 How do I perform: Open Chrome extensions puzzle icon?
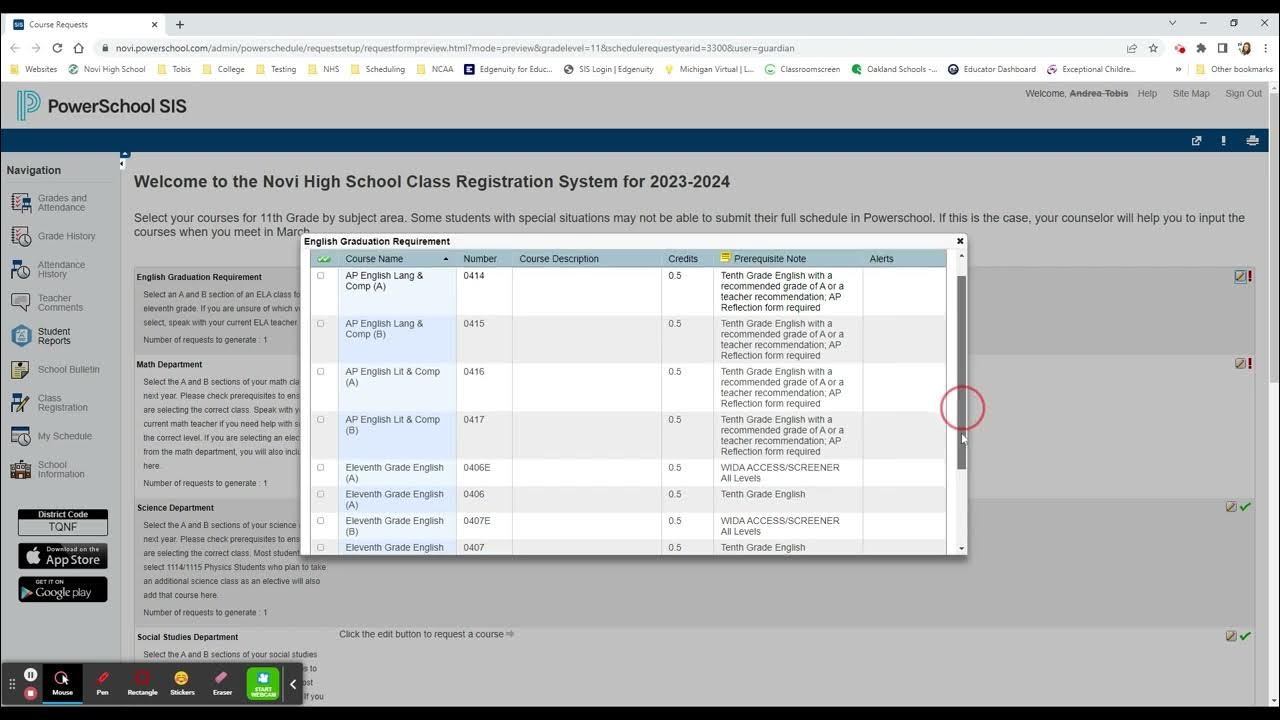point(1201,48)
